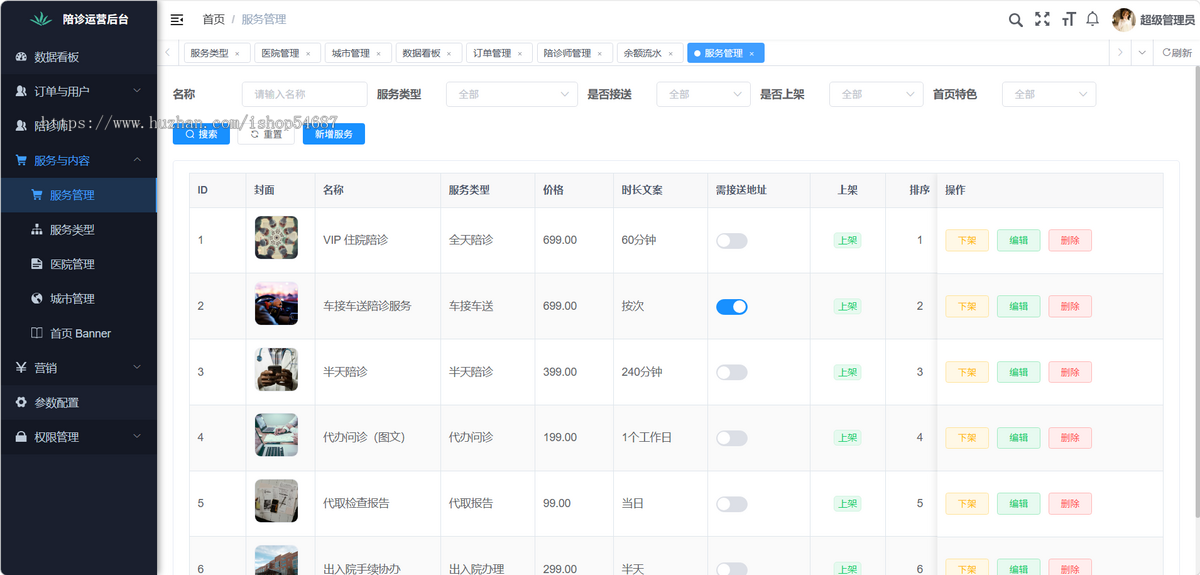The height and width of the screenshot is (575, 1200).
Task: Disable 需接送地址 for 车接车送陪诊服务
Action: coord(732,307)
